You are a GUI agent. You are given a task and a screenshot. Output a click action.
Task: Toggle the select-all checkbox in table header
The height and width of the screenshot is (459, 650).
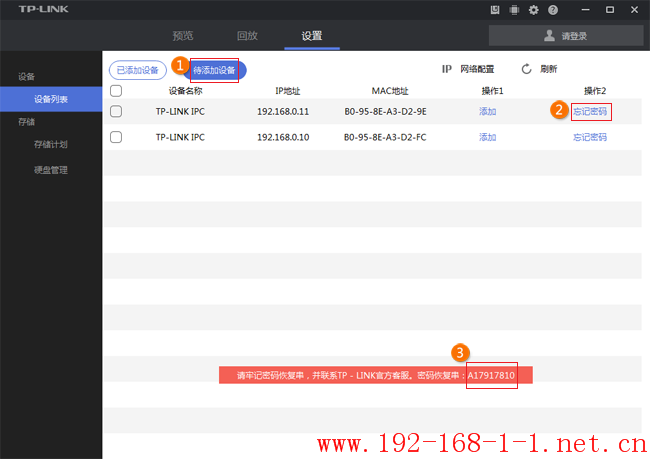click(x=116, y=91)
